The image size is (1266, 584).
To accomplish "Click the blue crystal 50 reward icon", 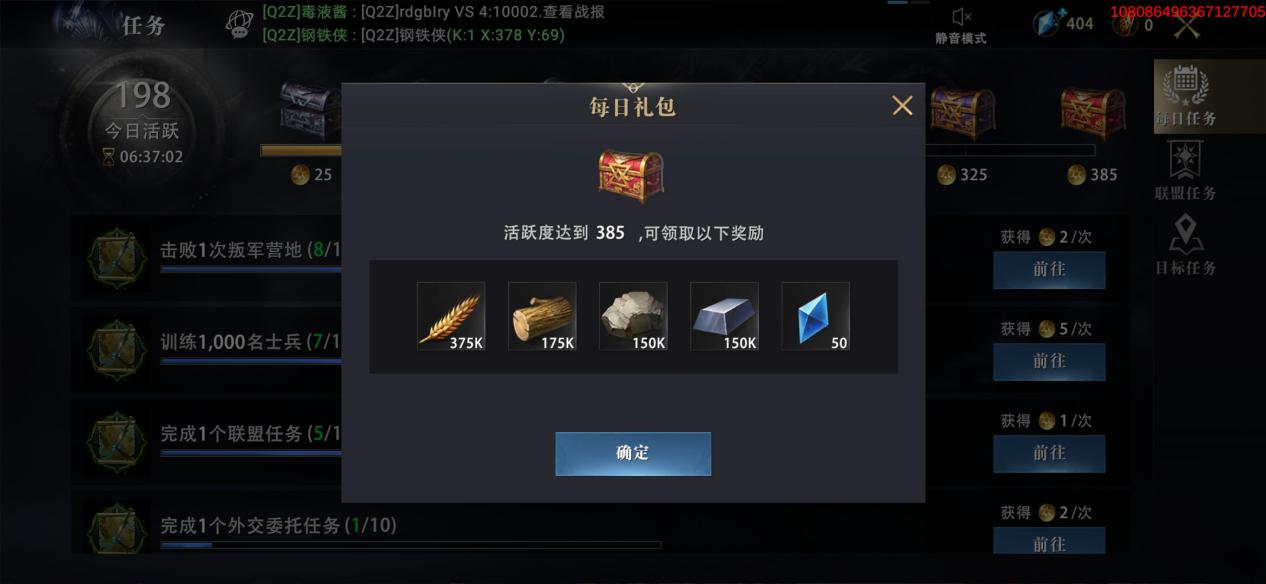I will click(815, 316).
